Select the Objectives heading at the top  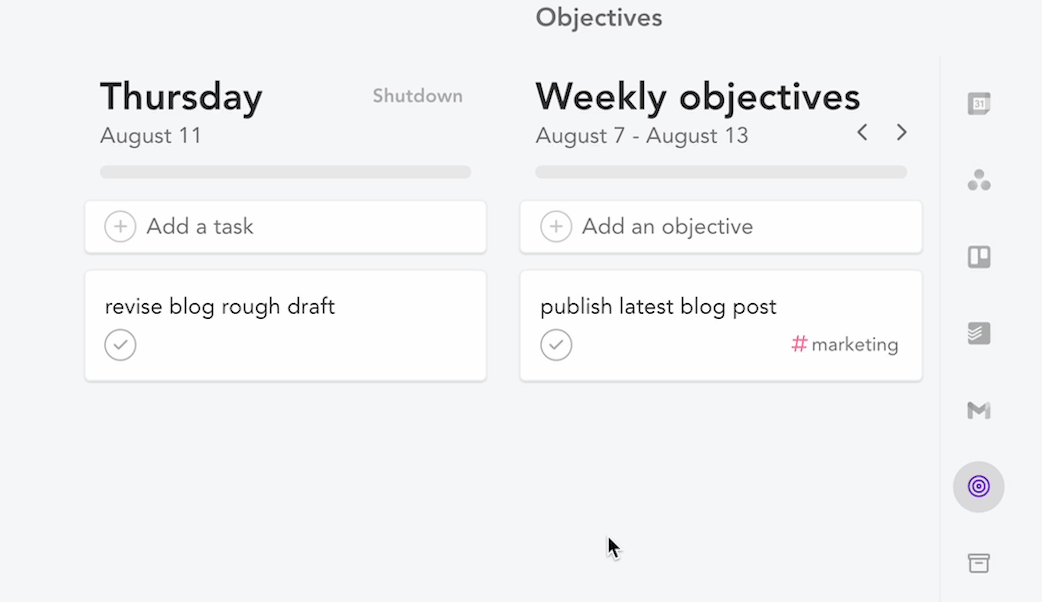(x=598, y=17)
